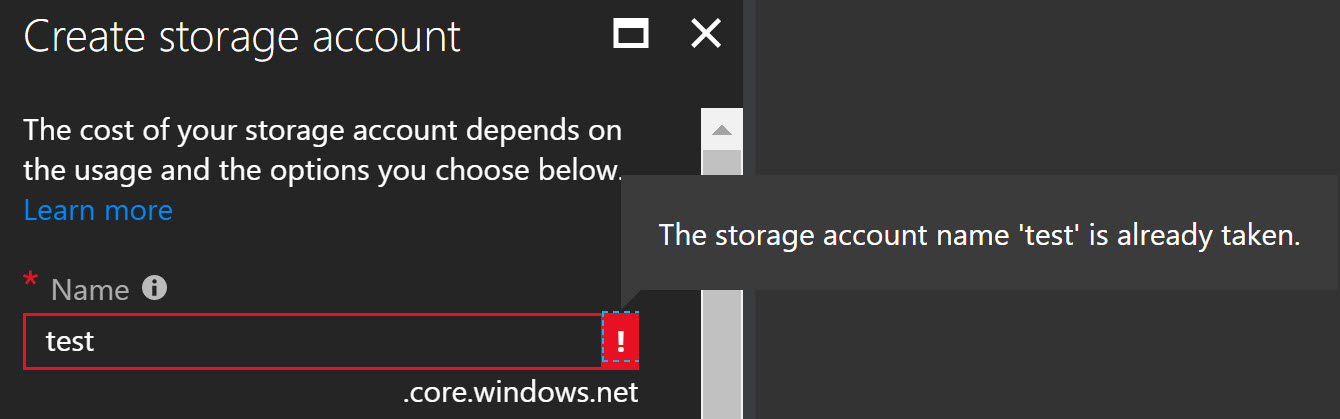1340x419 pixels.
Task: Click empty header space left of maximize icon
Action: pyautogui.click(x=535, y=36)
